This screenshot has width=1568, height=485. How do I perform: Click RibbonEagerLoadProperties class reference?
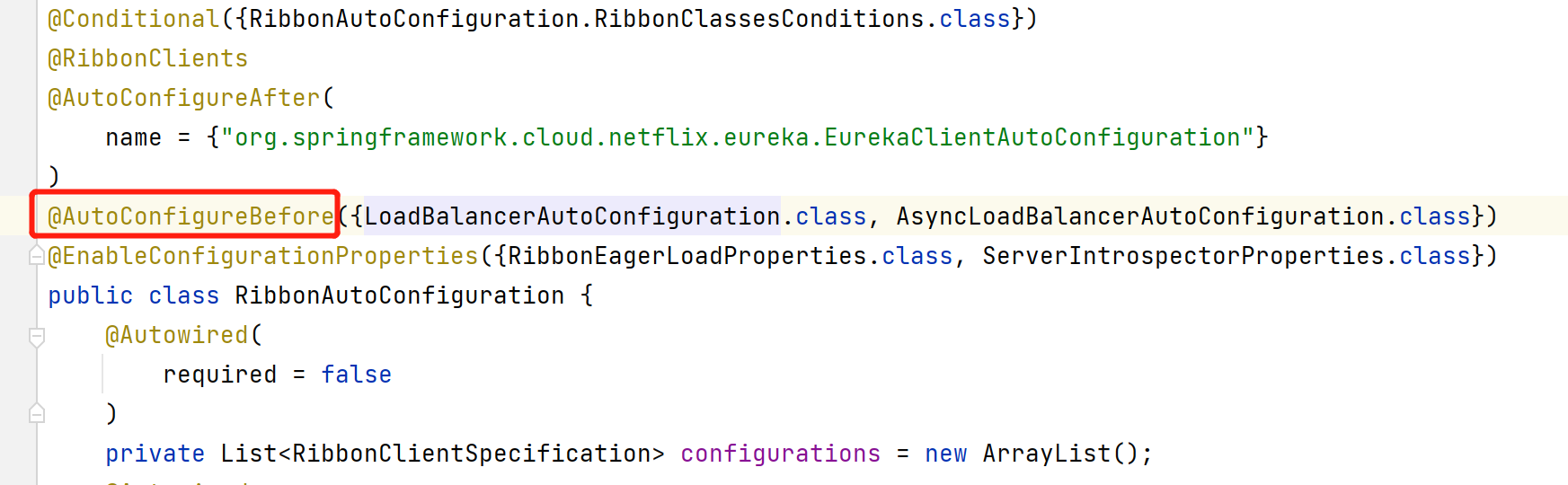click(x=687, y=256)
